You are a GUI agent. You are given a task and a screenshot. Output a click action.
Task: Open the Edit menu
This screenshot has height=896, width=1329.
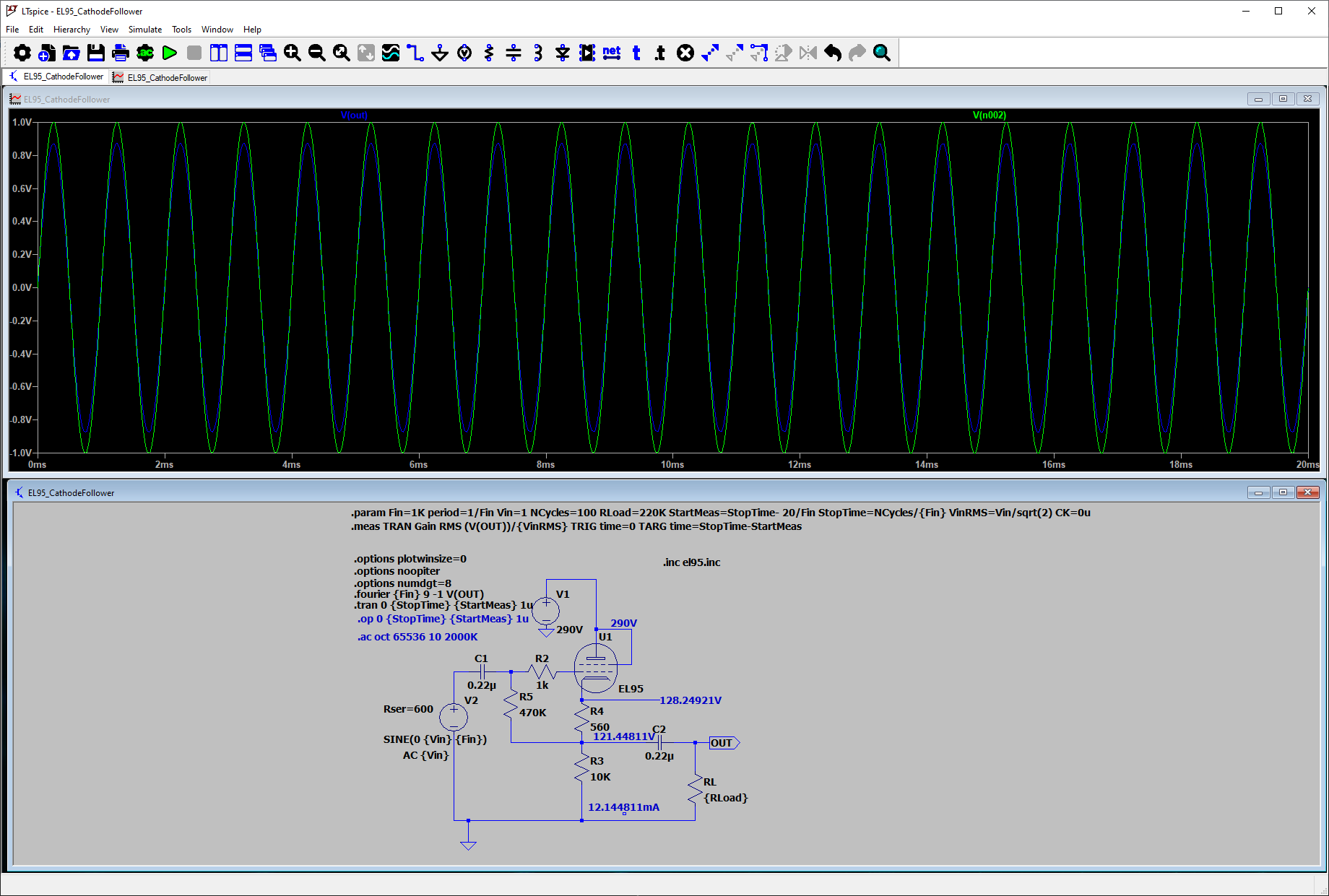(x=36, y=30)
